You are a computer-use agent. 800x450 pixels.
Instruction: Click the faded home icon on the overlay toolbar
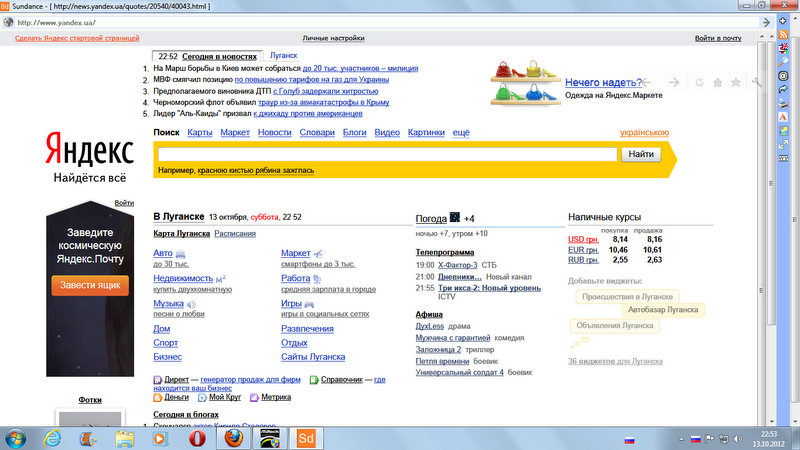(717, 82)
